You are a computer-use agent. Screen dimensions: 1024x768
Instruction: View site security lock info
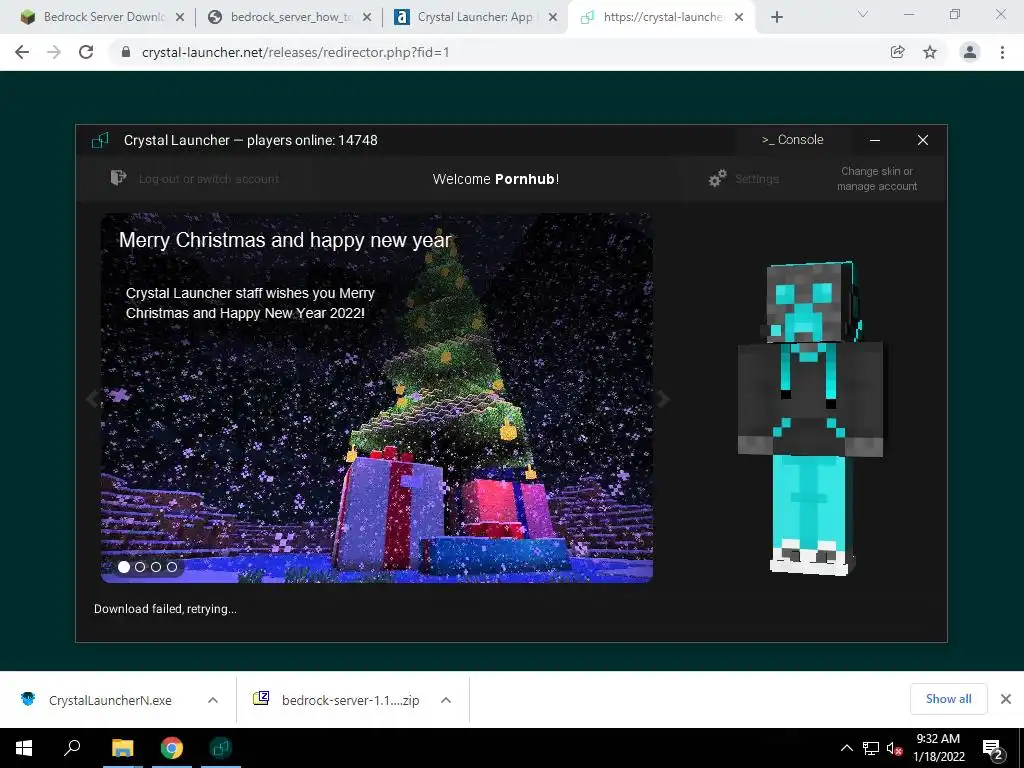(126, 52)
